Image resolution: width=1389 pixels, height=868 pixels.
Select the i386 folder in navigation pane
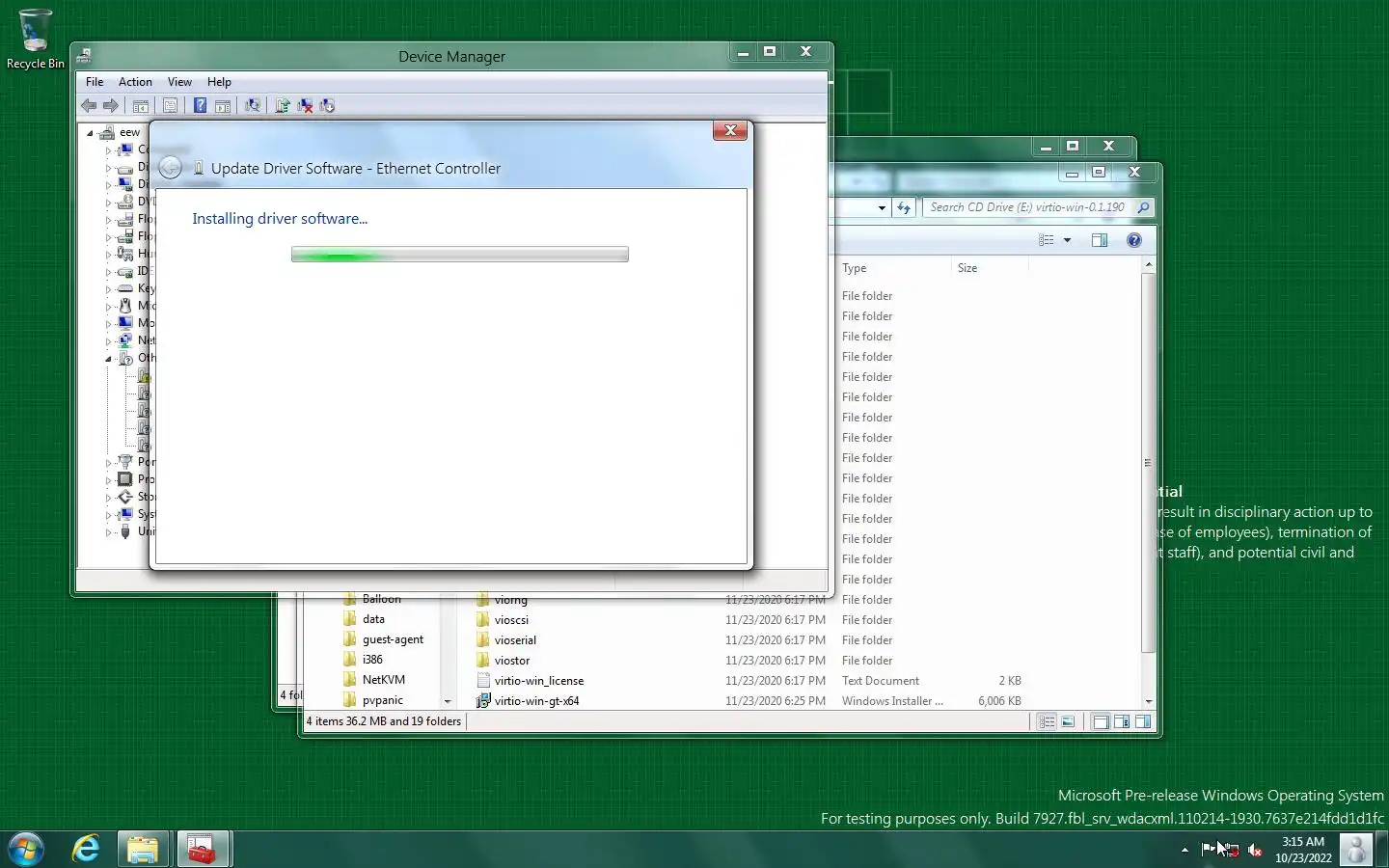click(363, 660)
